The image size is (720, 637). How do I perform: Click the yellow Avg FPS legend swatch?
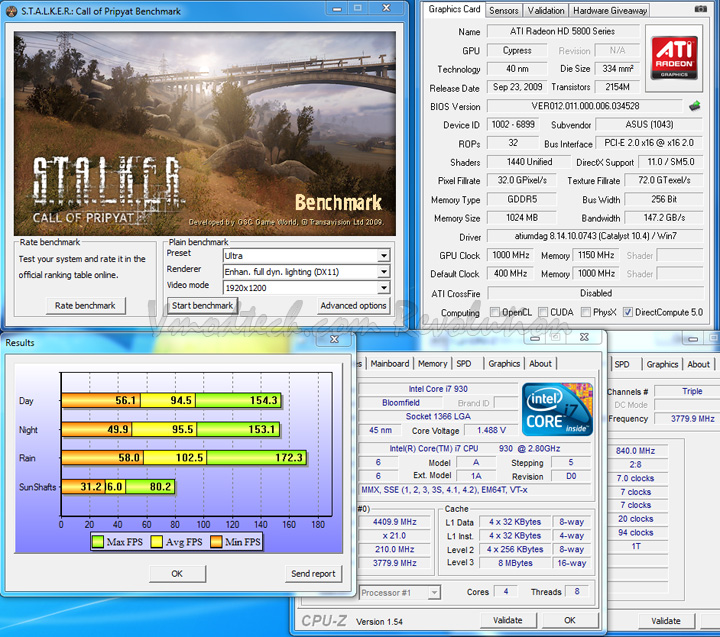(x=157, y=542)
